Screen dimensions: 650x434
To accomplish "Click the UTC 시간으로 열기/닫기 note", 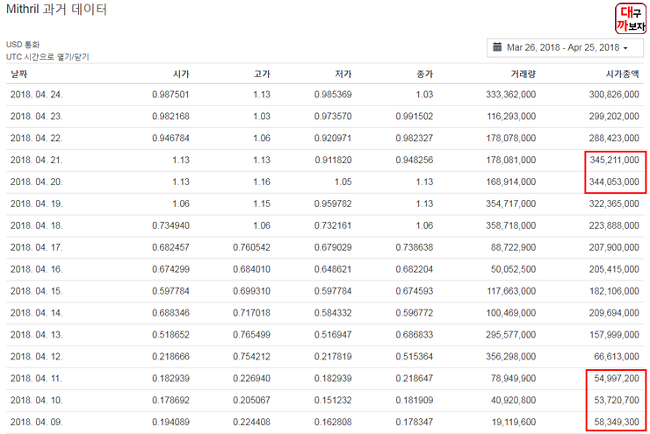I will click(x=48, y=57).
